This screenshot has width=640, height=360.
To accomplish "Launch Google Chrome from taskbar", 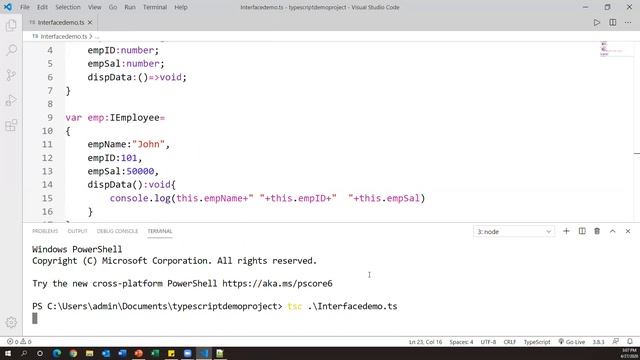I will [x=73, y=353].
